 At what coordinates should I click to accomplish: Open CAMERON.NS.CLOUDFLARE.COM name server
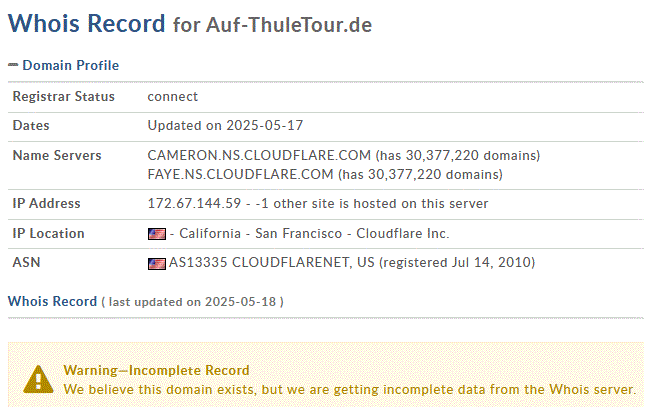pos(259,155)
